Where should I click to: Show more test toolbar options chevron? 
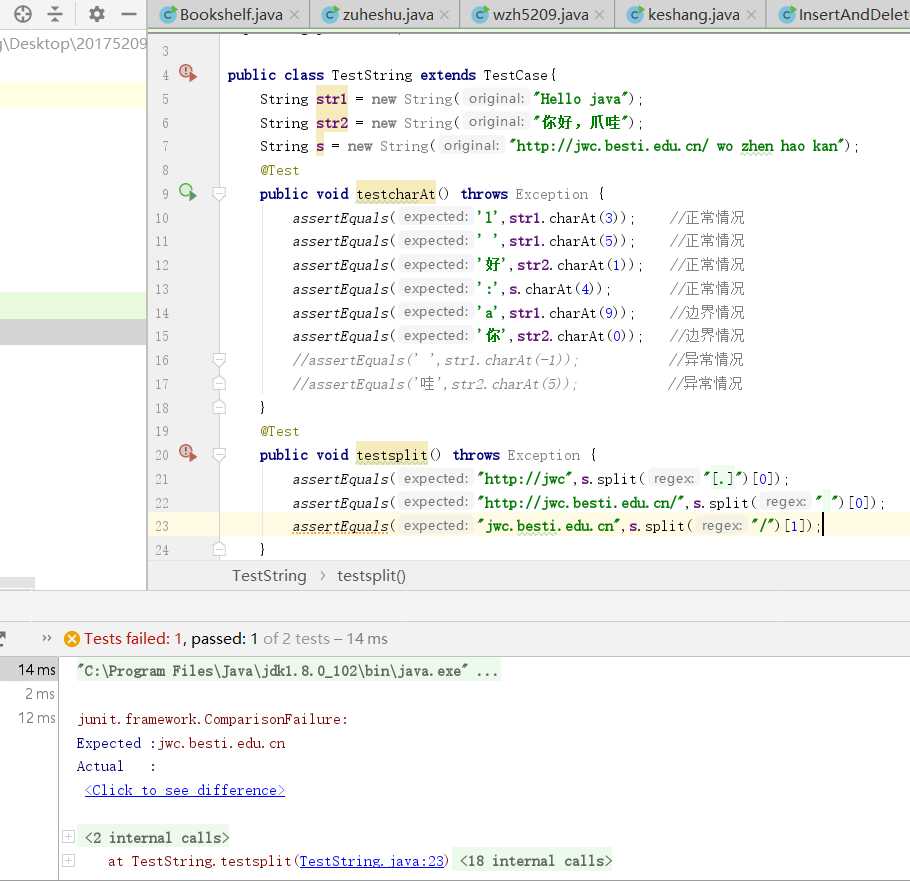tap(46, 638)
